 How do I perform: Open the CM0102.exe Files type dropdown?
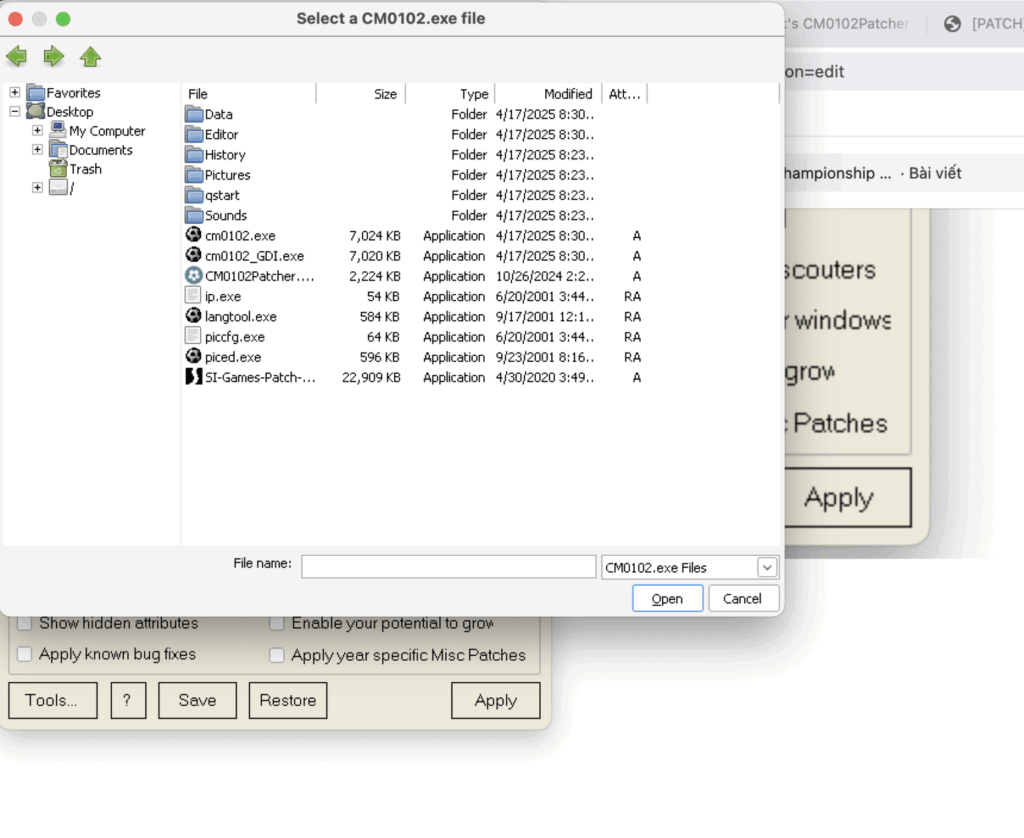point(767,567)
